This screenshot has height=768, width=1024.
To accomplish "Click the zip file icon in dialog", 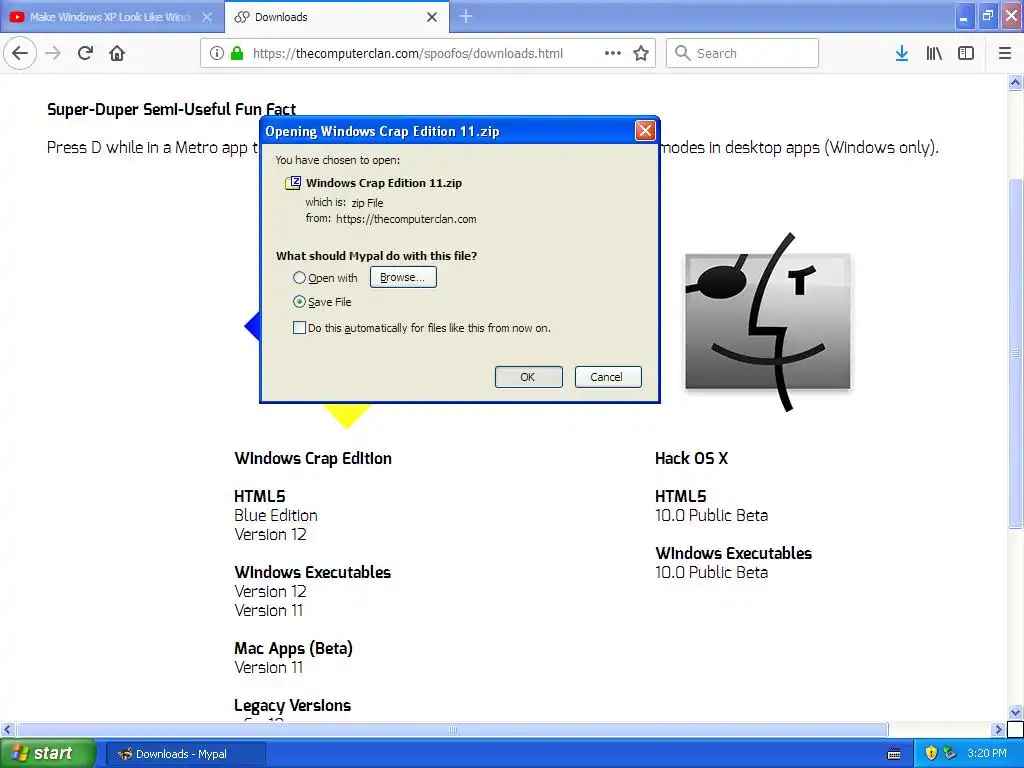I will pyautogui.click(x=293, y=183).
